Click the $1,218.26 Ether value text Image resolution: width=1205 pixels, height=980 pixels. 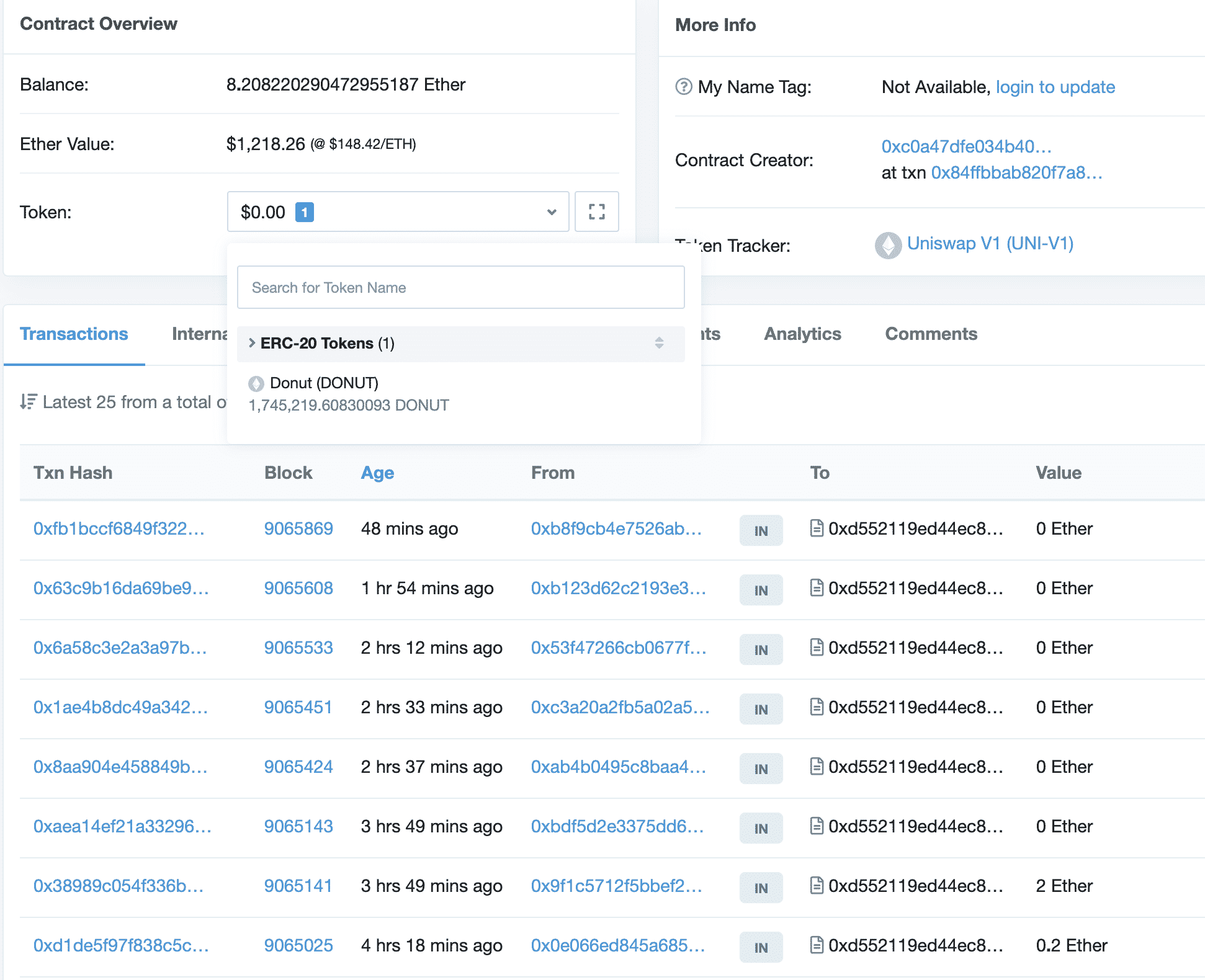(x=266, y=144)
